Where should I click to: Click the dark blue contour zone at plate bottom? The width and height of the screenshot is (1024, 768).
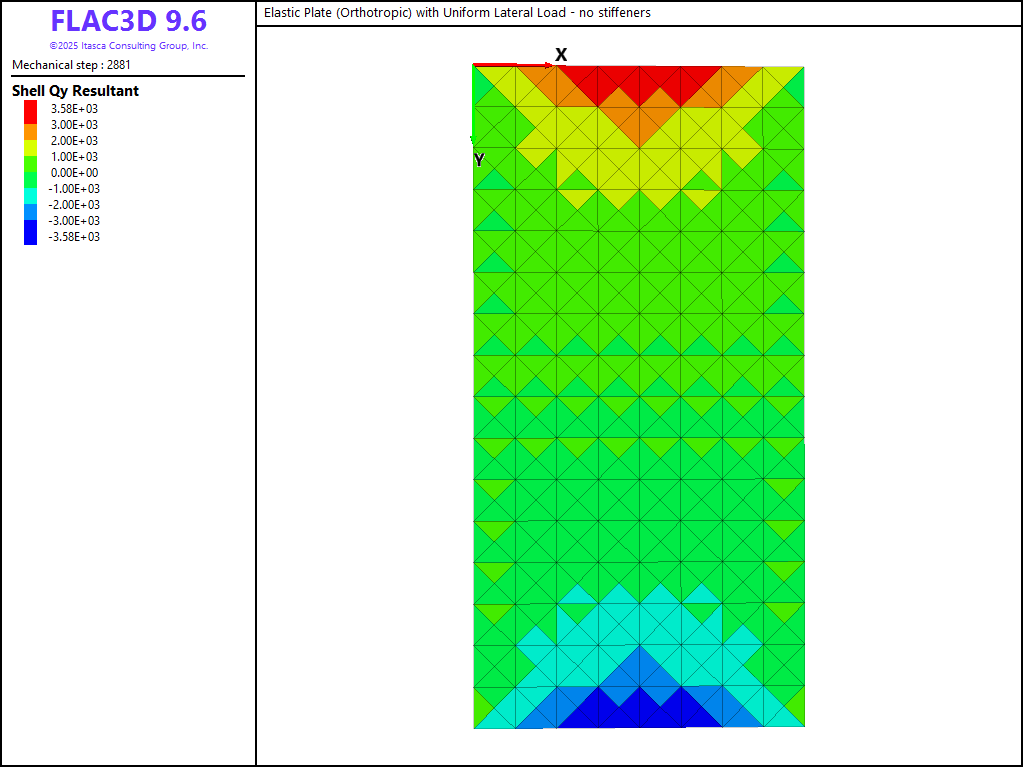click(640, 710)
